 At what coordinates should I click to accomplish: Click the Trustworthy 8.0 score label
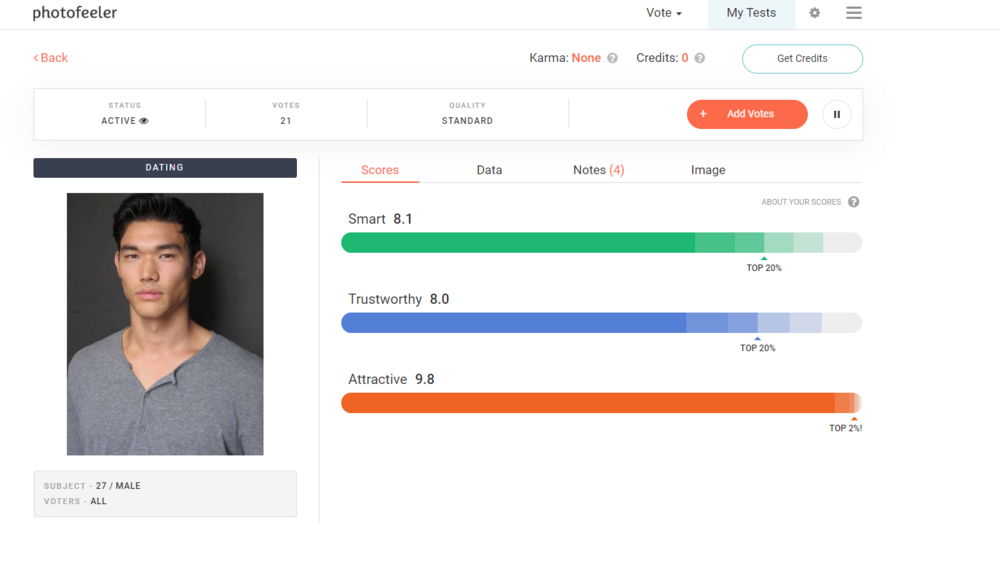(399, 299)
